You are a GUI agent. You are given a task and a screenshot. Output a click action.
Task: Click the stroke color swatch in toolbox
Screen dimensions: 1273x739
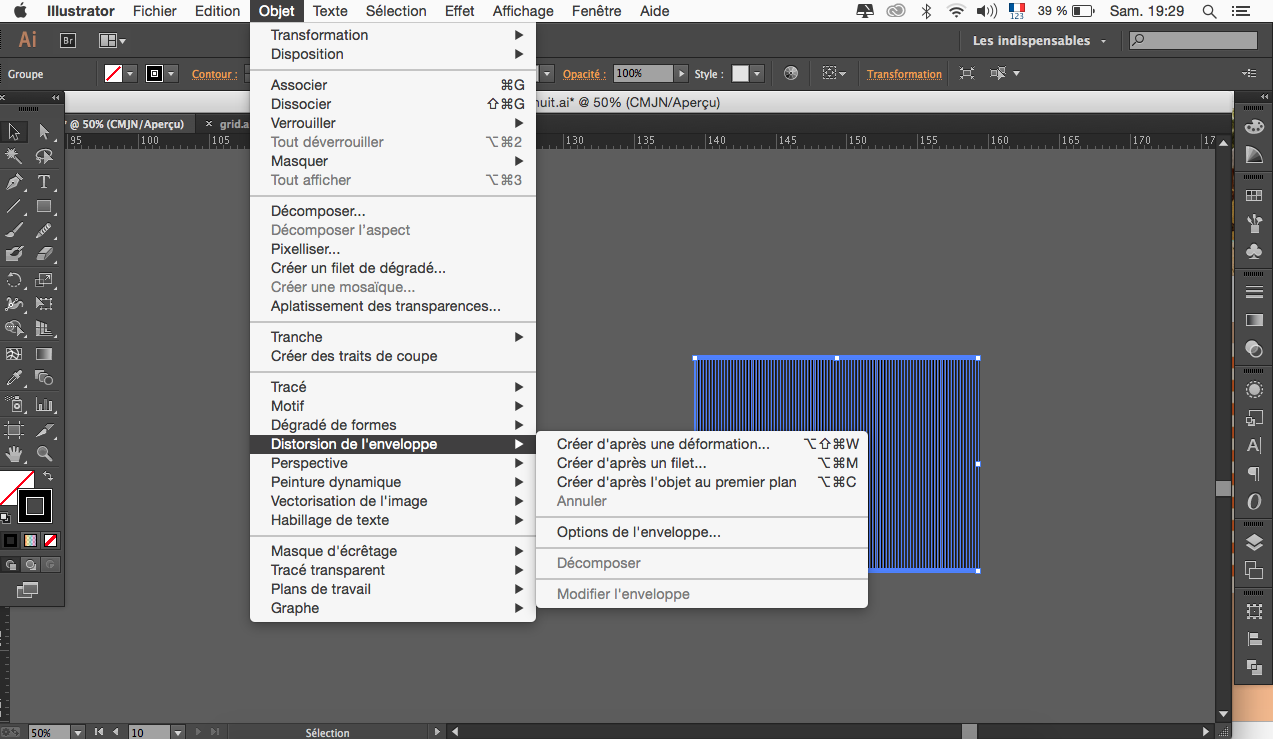pyautogui.click(x=35, y=506)
